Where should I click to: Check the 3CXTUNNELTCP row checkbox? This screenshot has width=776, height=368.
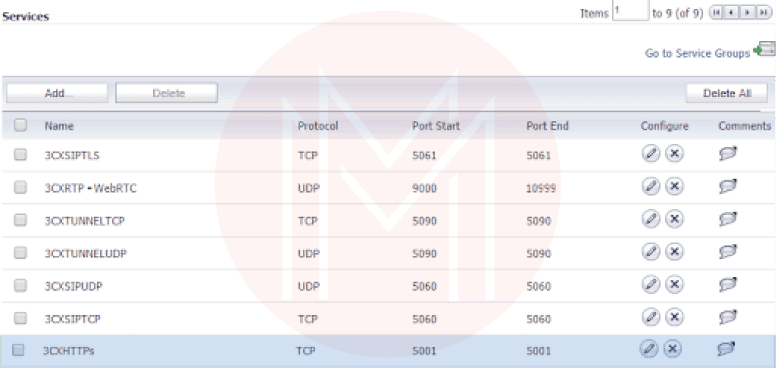(20, 220)
